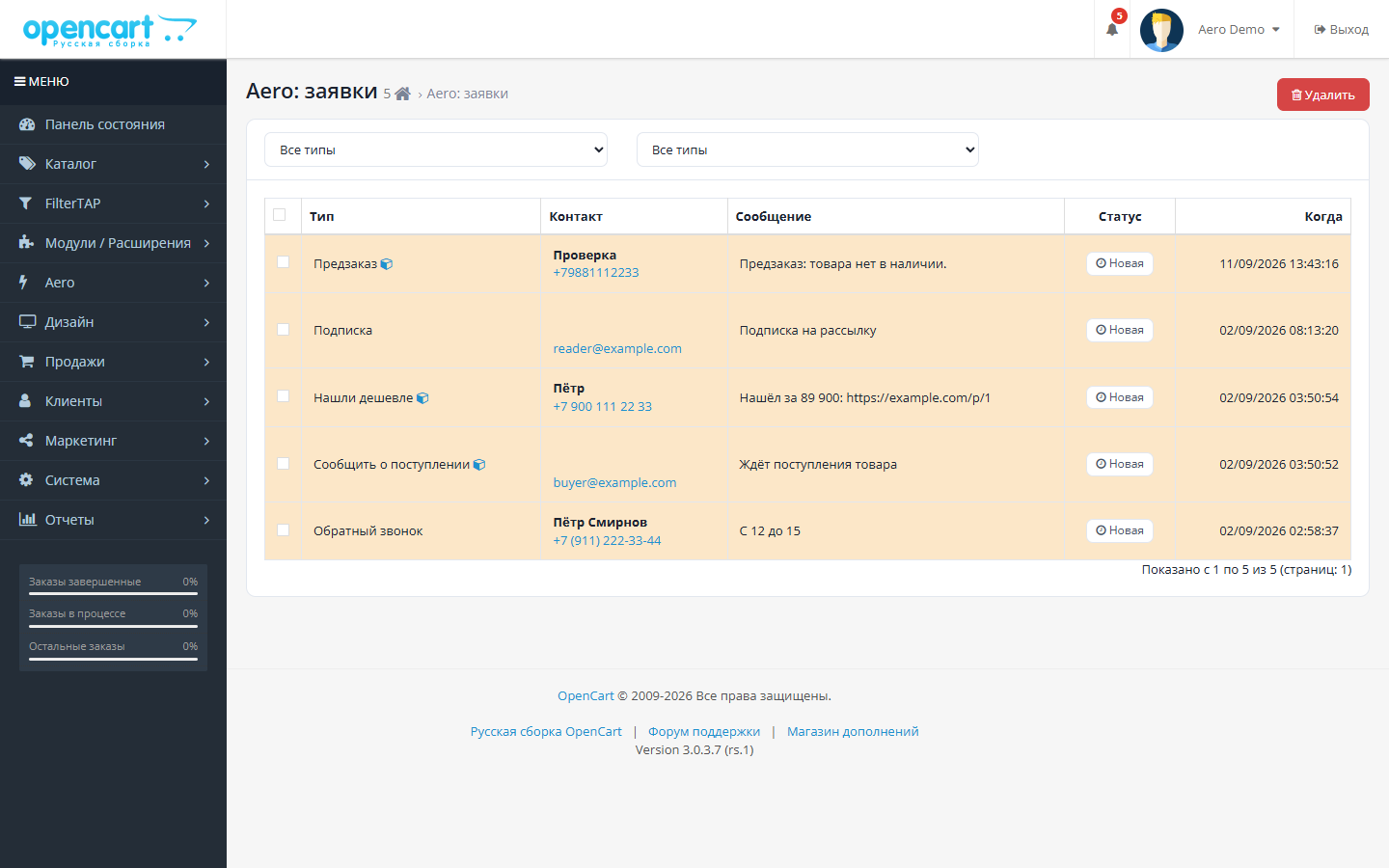Click the Отчеты bar chart icon
The image size is (1389, 868).
coord(27,520)
